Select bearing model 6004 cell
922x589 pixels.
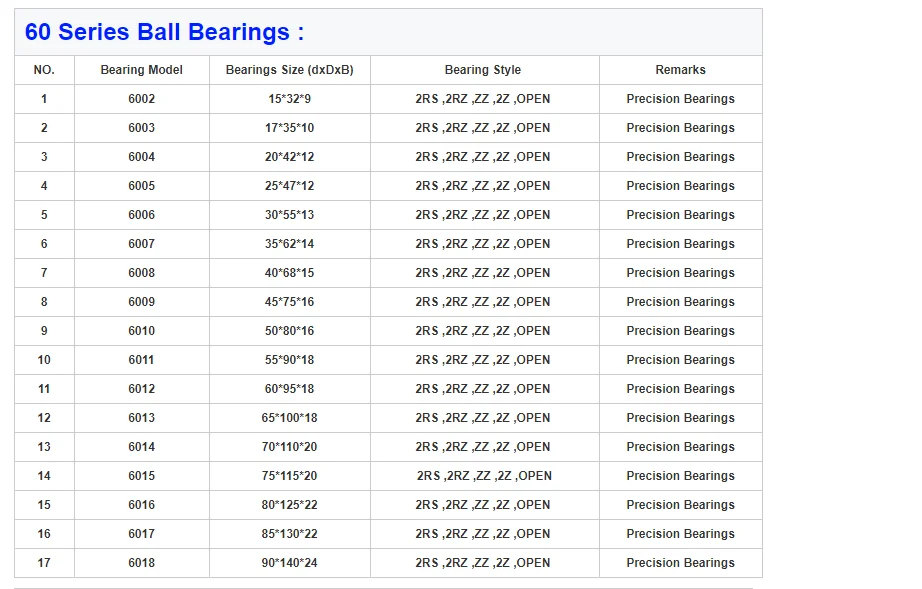(x=142, y=157)
